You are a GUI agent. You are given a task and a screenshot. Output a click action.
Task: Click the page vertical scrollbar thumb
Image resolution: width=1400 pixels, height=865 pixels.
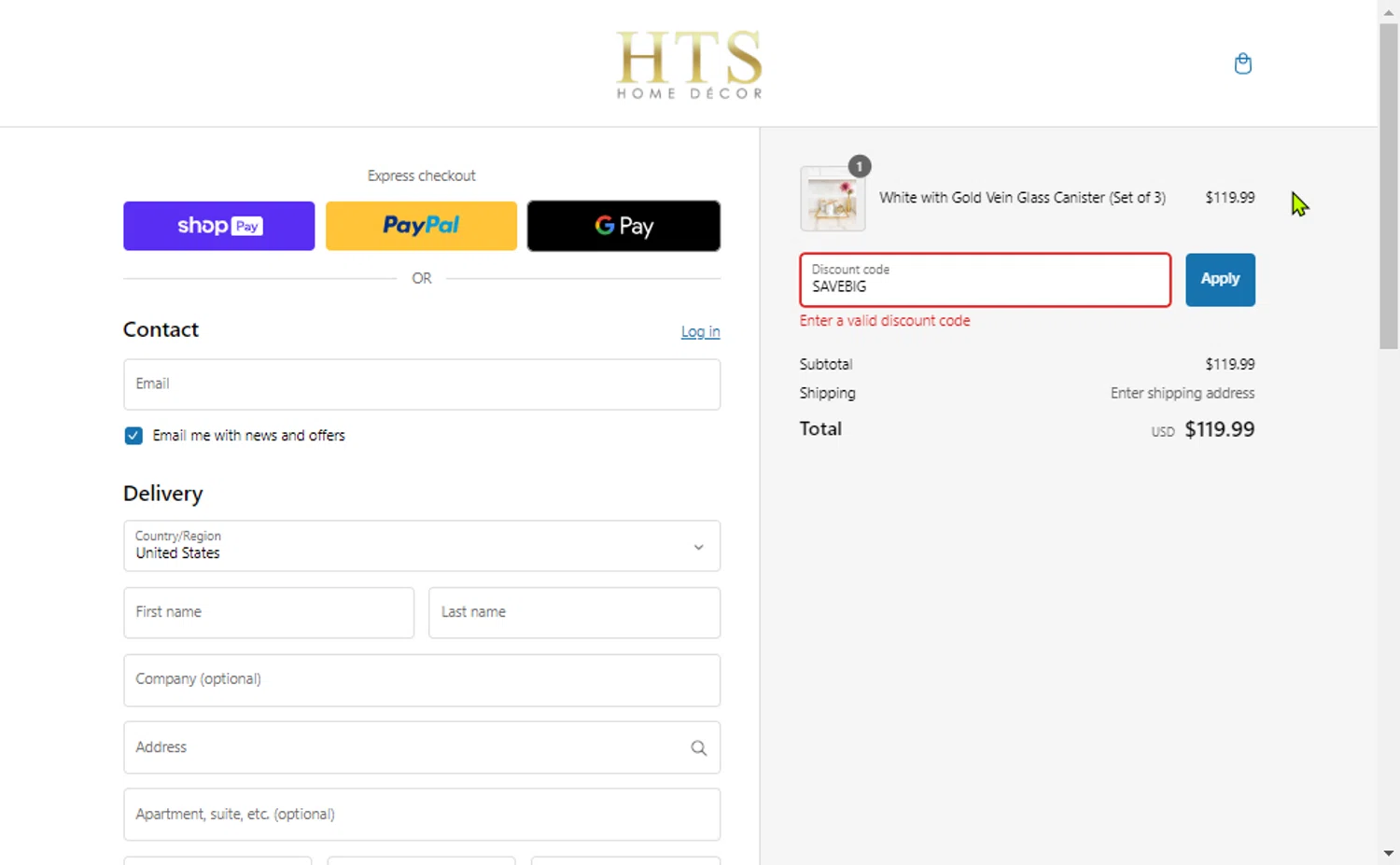click(x=1389, y=187)
